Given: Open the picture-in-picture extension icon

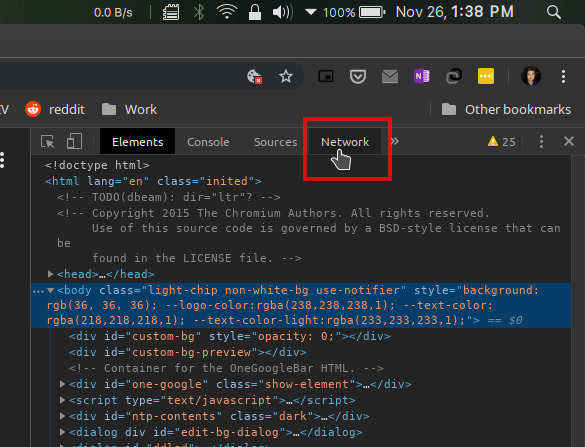Looking at the screenshot, I should [326, 76].
